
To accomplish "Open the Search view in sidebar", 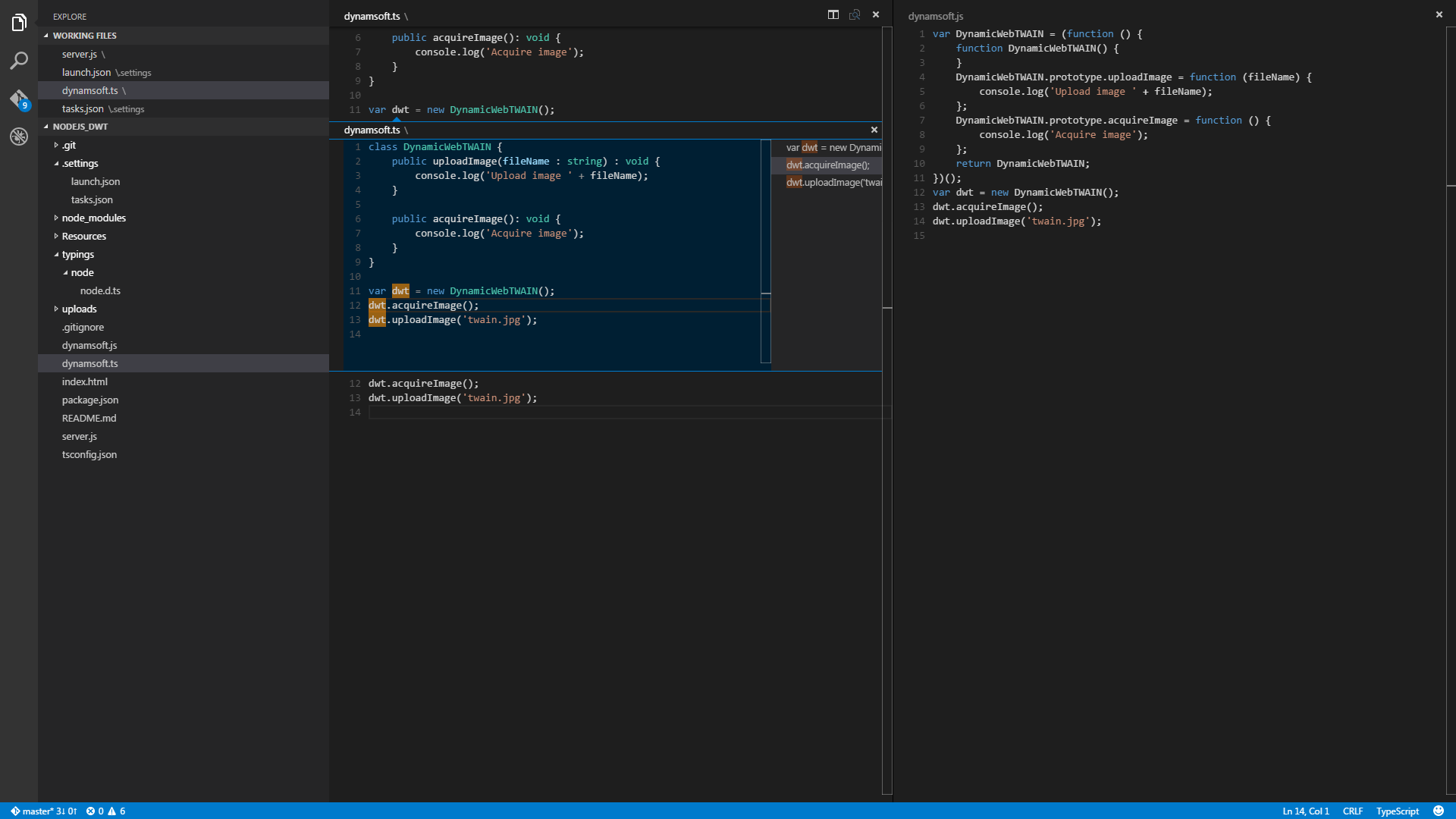I will point(19,61).
